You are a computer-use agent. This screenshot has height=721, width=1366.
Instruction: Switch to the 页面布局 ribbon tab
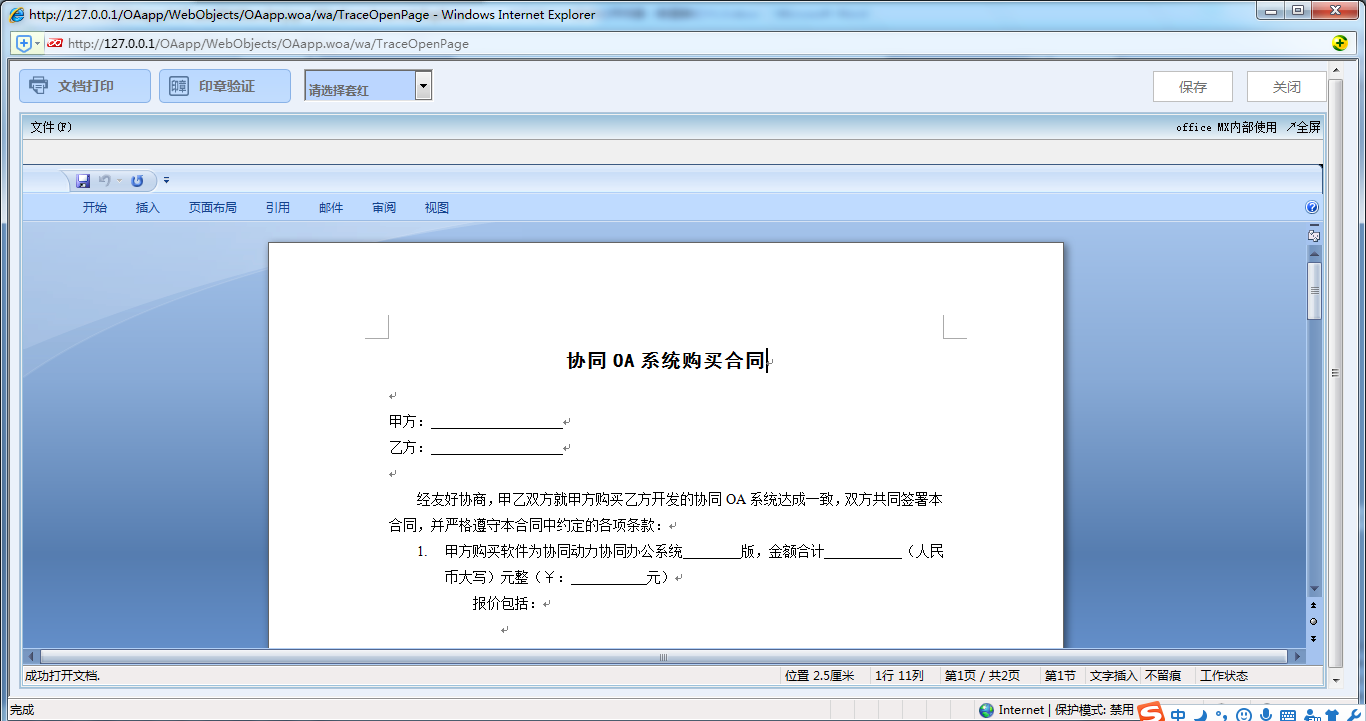pyautogui.click(x=212, y=207)
